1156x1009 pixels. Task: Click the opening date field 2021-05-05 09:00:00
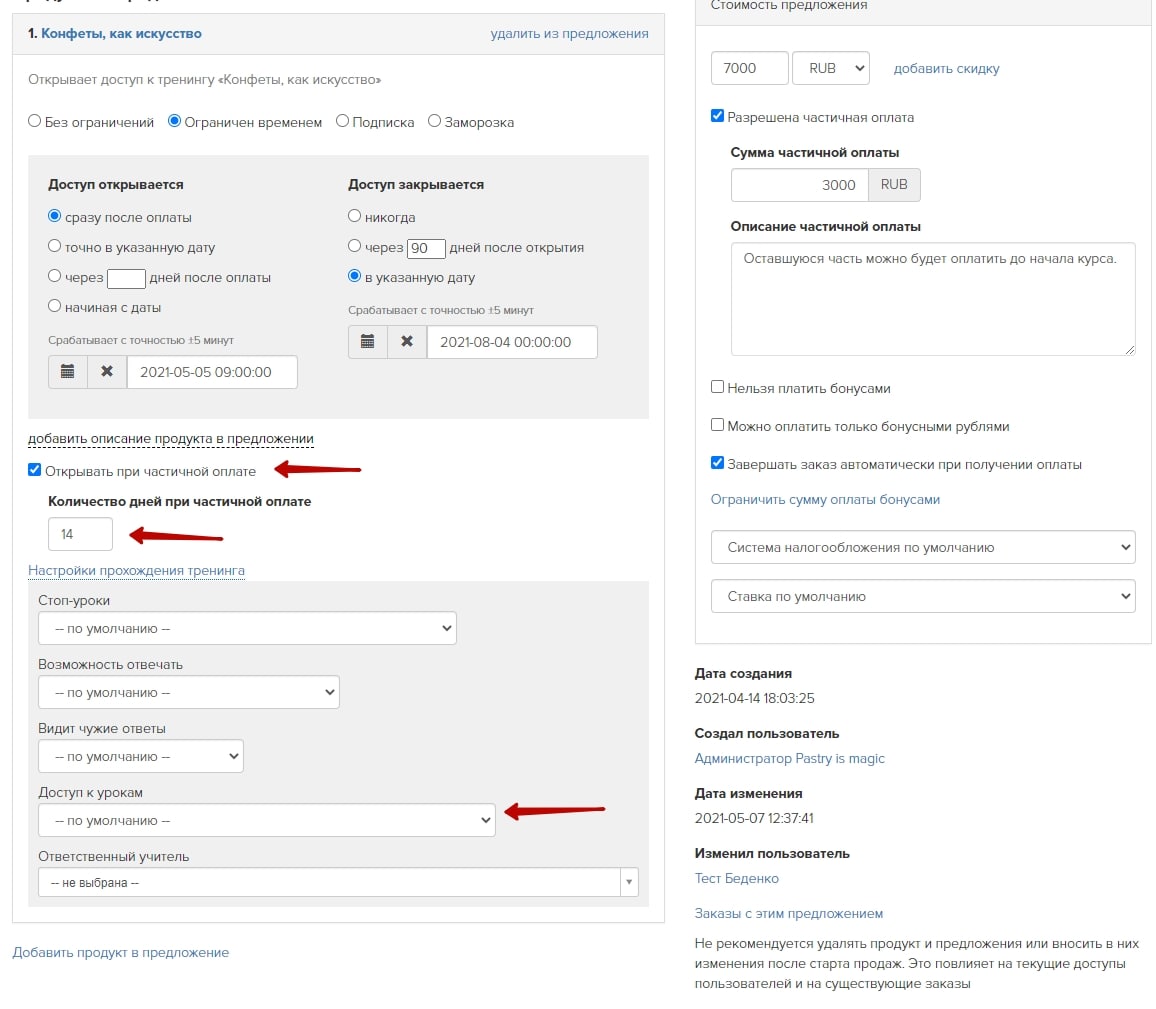click(212, 372)
